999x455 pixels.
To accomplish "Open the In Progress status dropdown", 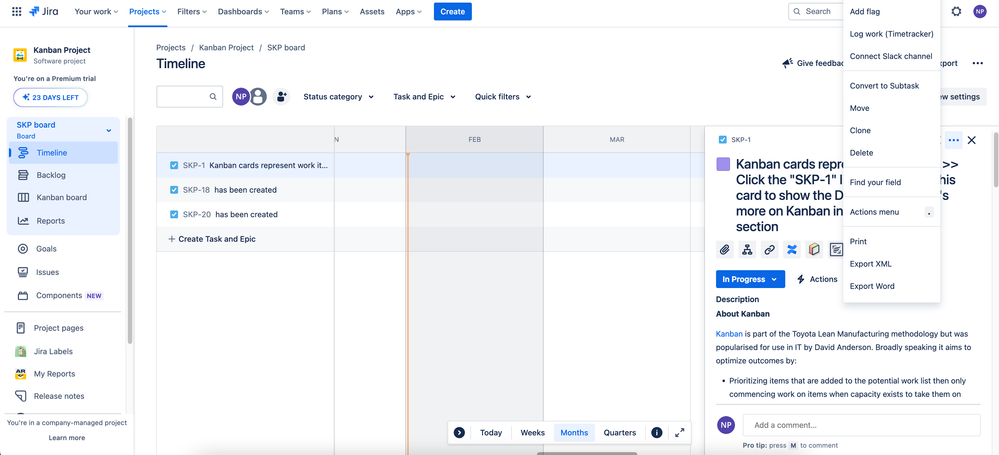I will (751, 279).
